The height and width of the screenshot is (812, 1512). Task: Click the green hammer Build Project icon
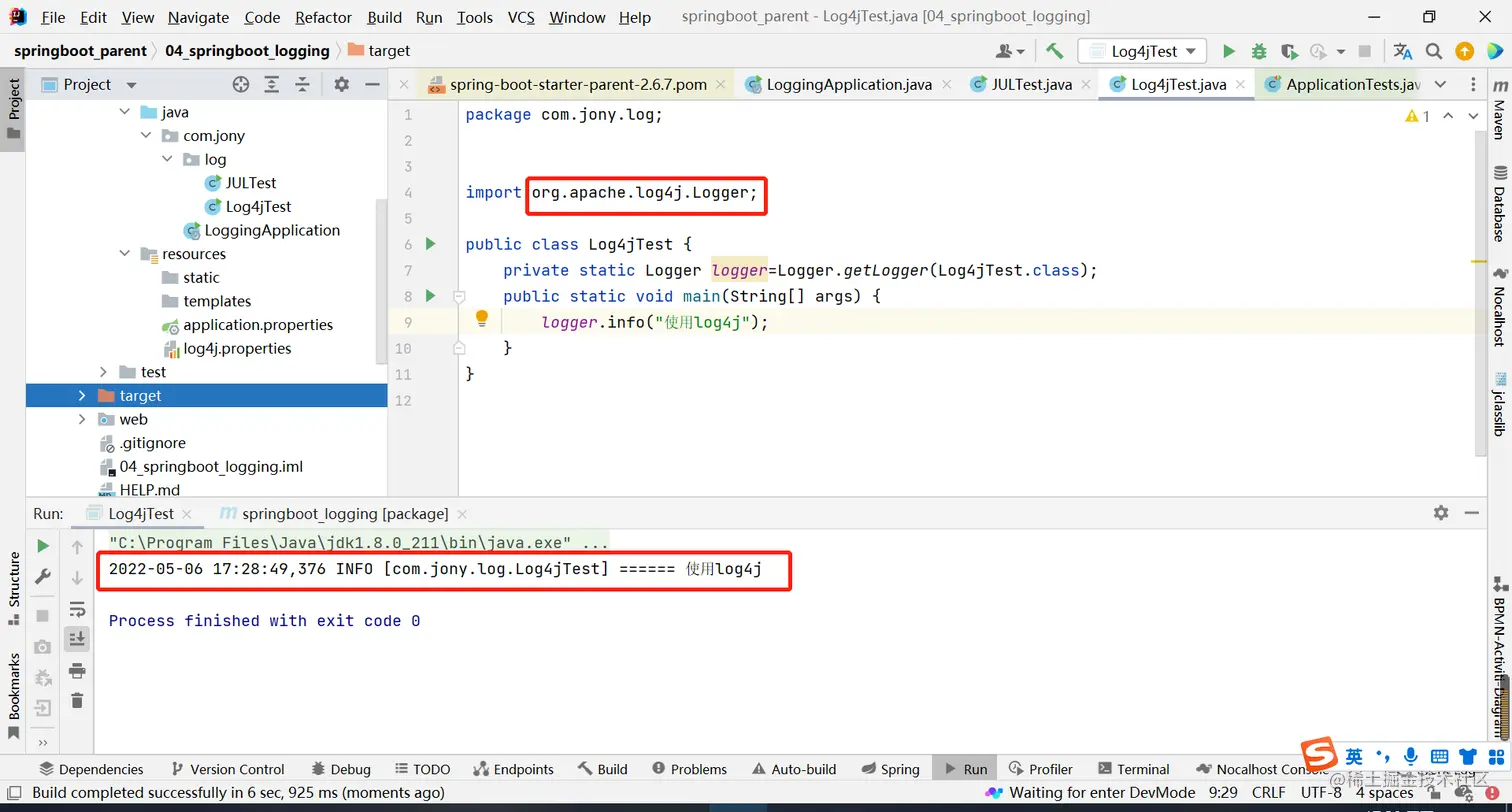1054,51
